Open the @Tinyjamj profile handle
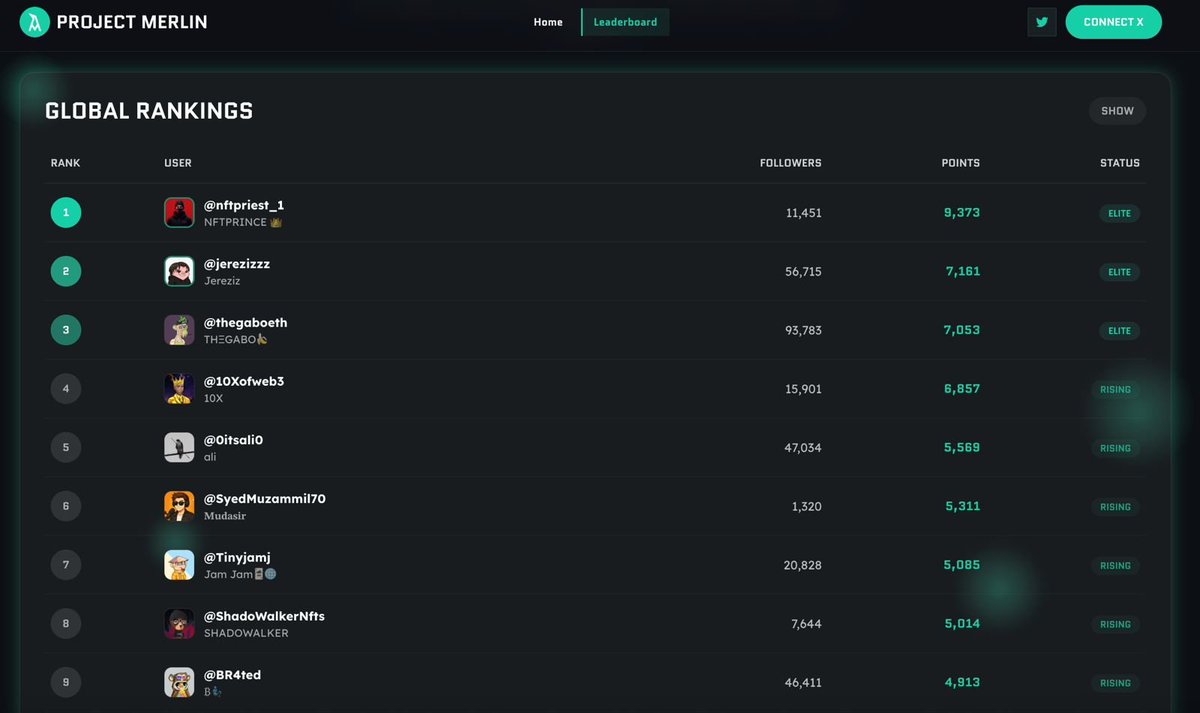Viewport: 1200px width, 713px height. click(237, 557)
